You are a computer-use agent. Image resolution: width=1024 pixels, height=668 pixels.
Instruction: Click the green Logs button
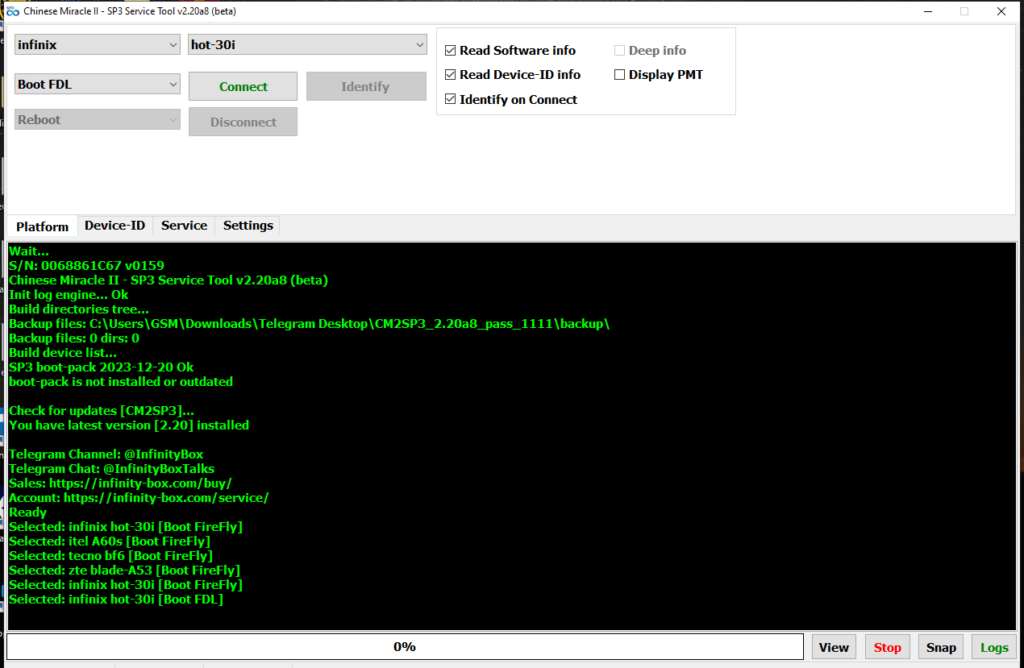tap(994, 647)
